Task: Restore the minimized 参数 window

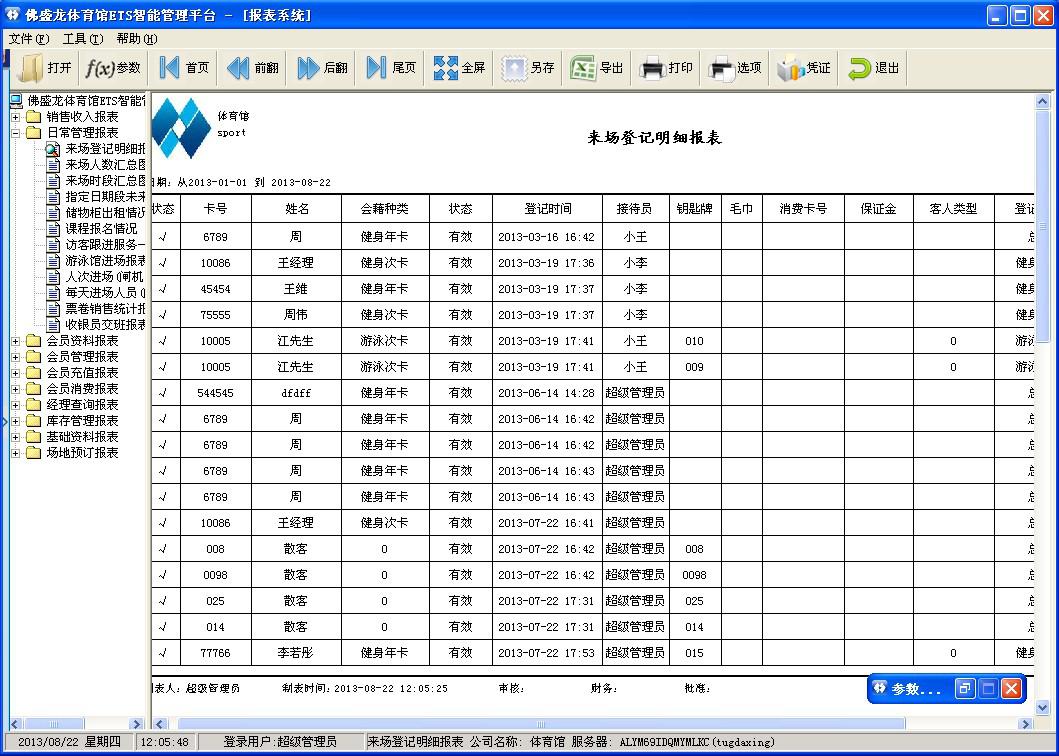Action: [x=964, y=688]
